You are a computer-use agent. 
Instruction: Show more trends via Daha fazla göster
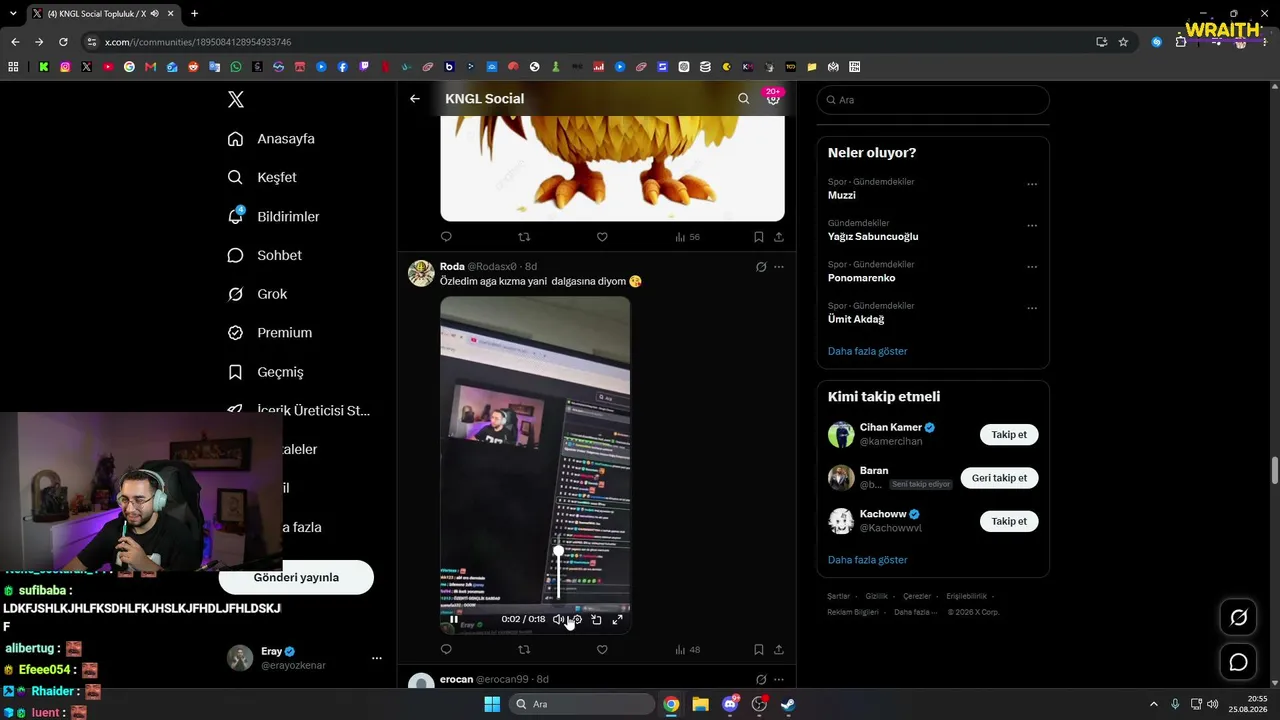tap(868, 351)
